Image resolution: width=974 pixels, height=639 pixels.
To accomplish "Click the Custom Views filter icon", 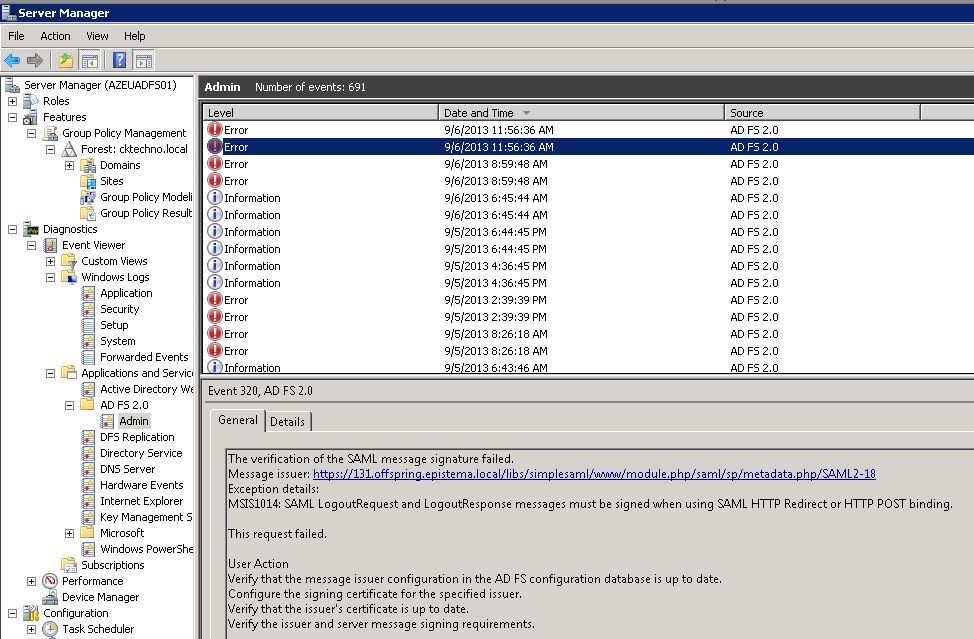I will tap(69, 261).
